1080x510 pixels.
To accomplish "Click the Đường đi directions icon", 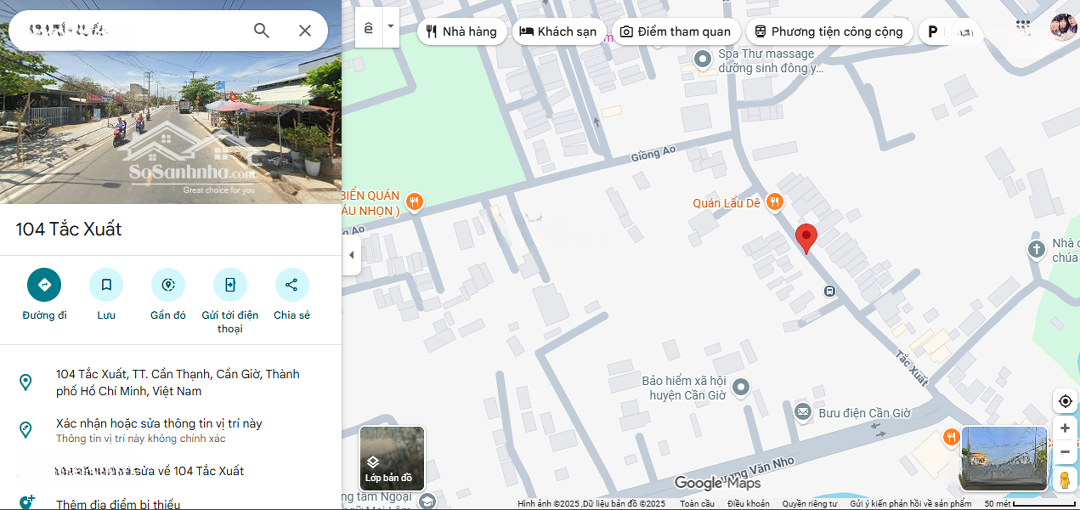I will (x=44, y=285).
